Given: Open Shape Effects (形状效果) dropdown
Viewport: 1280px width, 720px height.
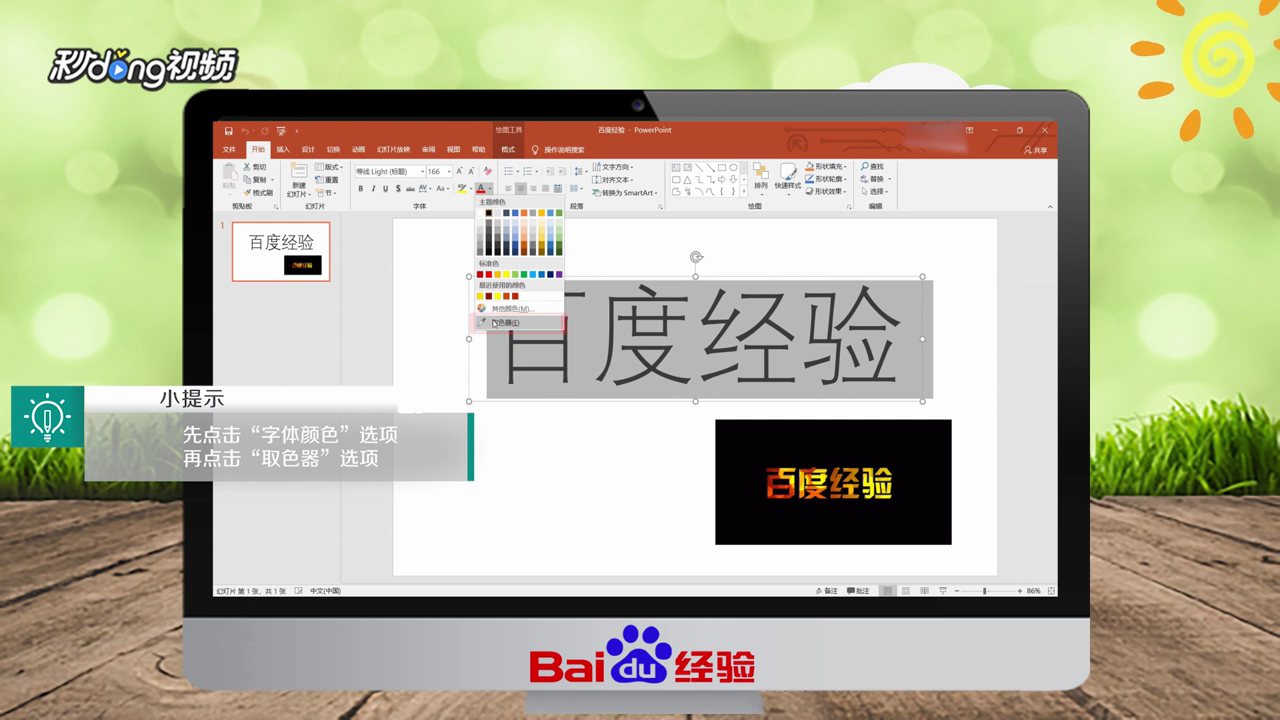Looking at the screenshot, I should pyautogui.click(x=826, y=191).
